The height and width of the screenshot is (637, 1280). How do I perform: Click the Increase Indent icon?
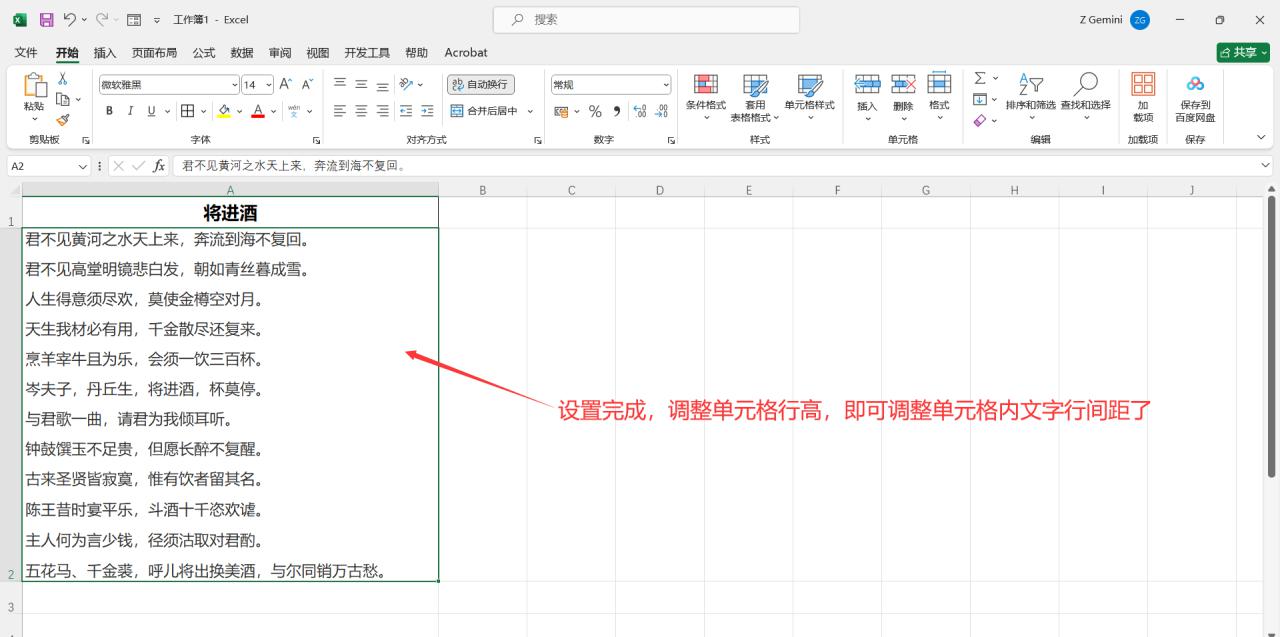coord(427,111)
